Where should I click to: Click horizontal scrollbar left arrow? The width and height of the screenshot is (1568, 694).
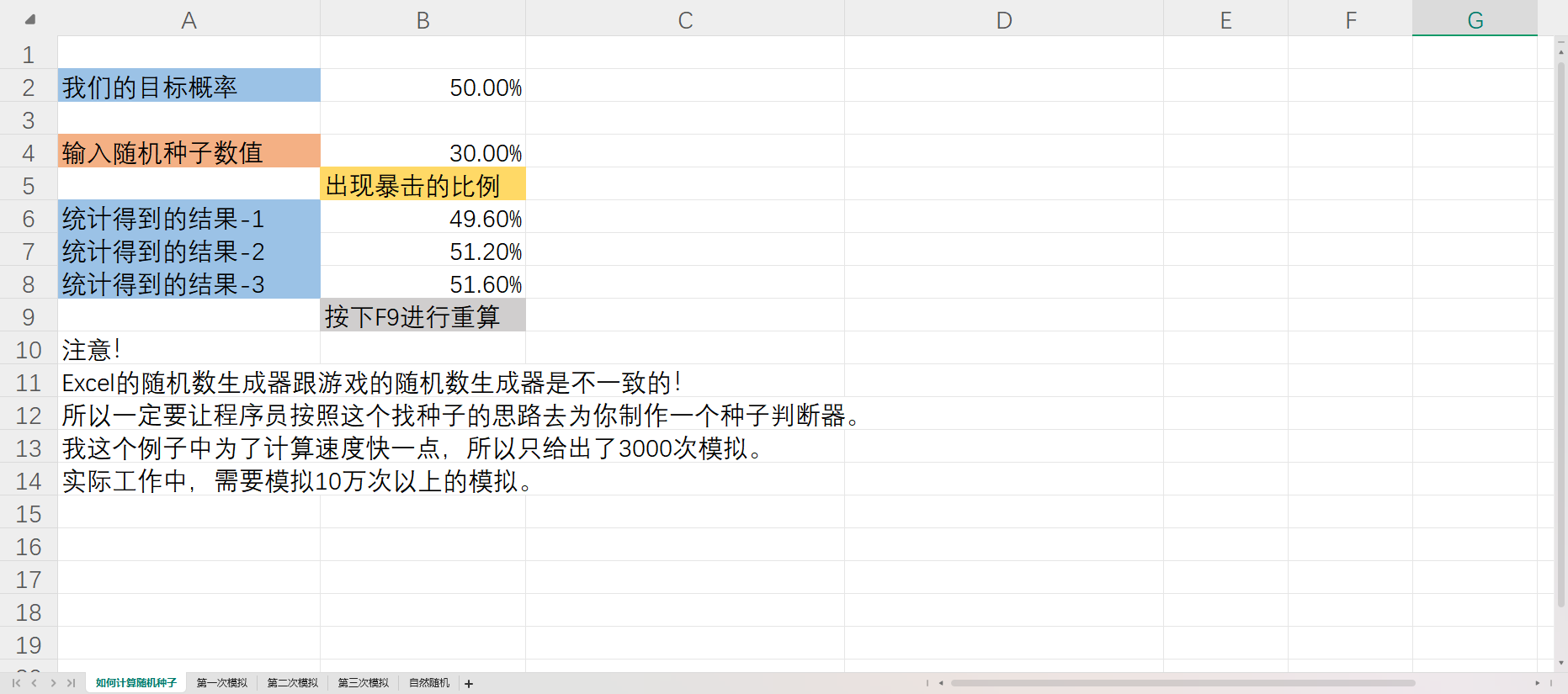click(941, 683)
